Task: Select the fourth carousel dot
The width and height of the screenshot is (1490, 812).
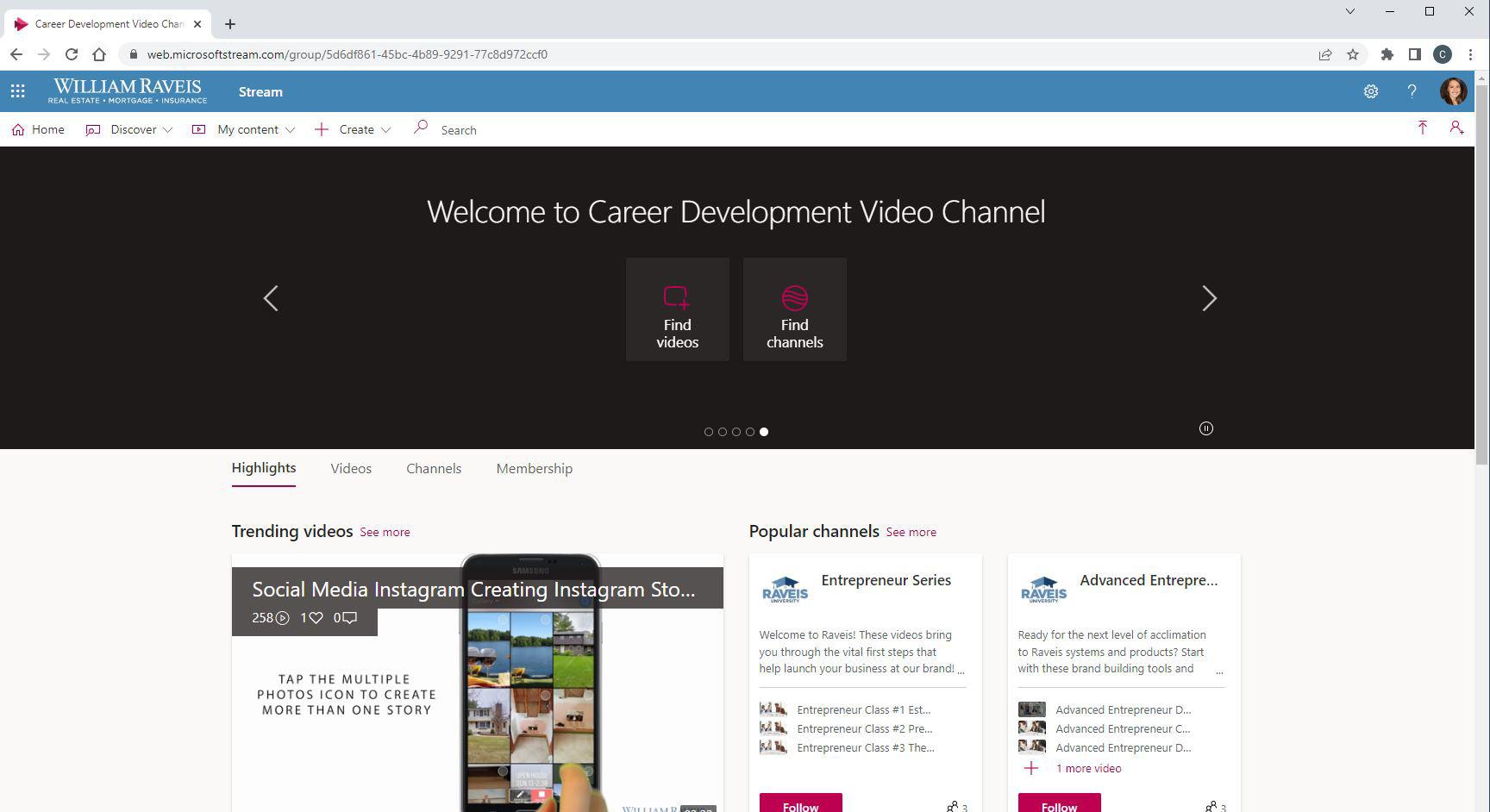Action: point(750,432)
